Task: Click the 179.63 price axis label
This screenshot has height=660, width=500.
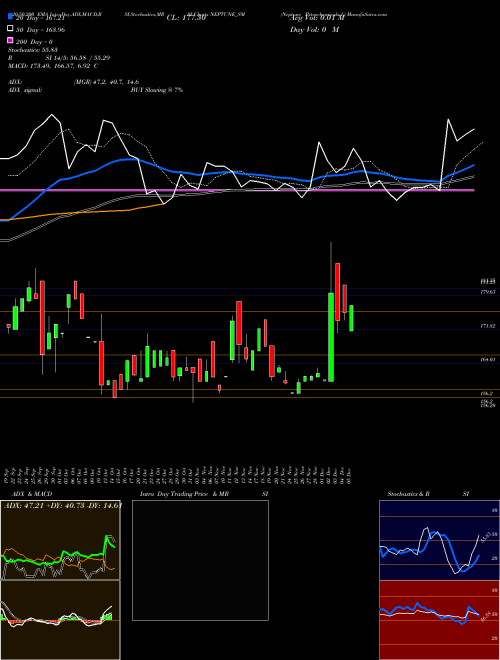Action: (487, 292)
